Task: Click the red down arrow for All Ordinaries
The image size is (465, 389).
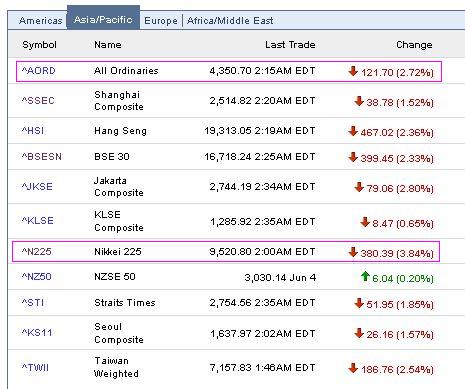Action: pos(353,71)
